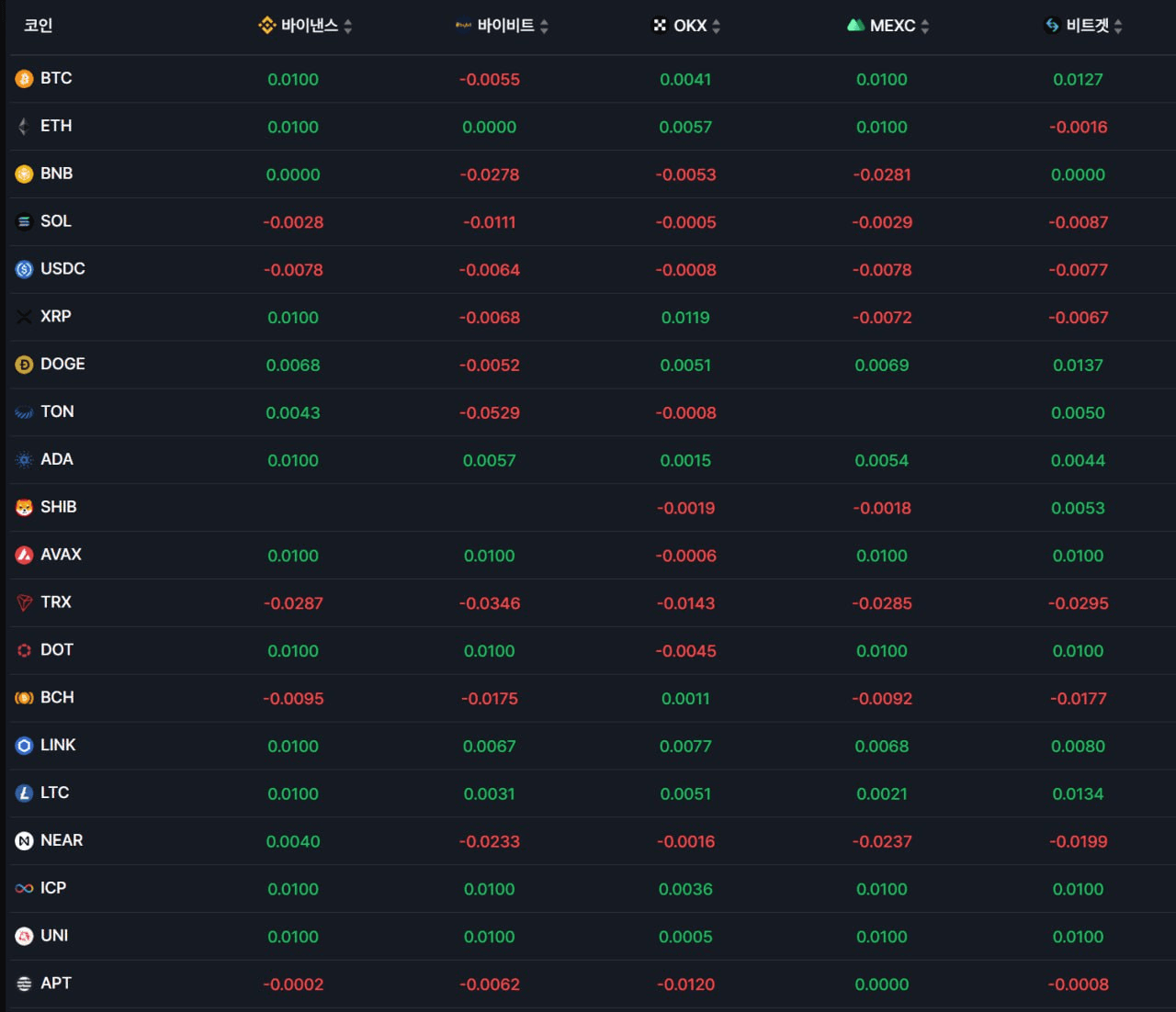Sort by 비트겟 column arrows
Image resolution: width=1176 pixels, height=1012 pixels.
[x=1118, y=27]
